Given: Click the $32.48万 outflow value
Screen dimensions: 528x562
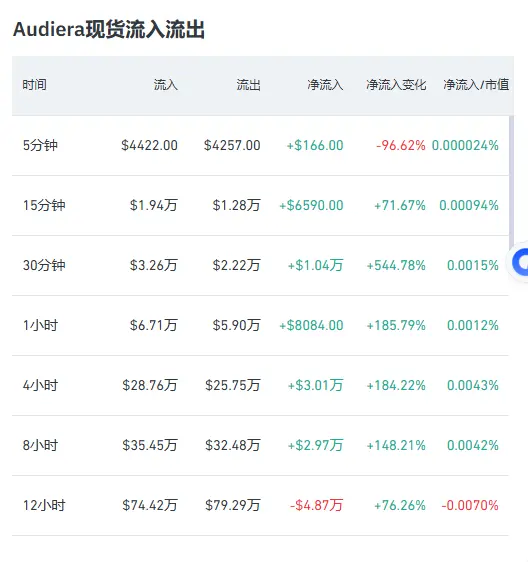Looking at the screenshot, I should (233, 445).
